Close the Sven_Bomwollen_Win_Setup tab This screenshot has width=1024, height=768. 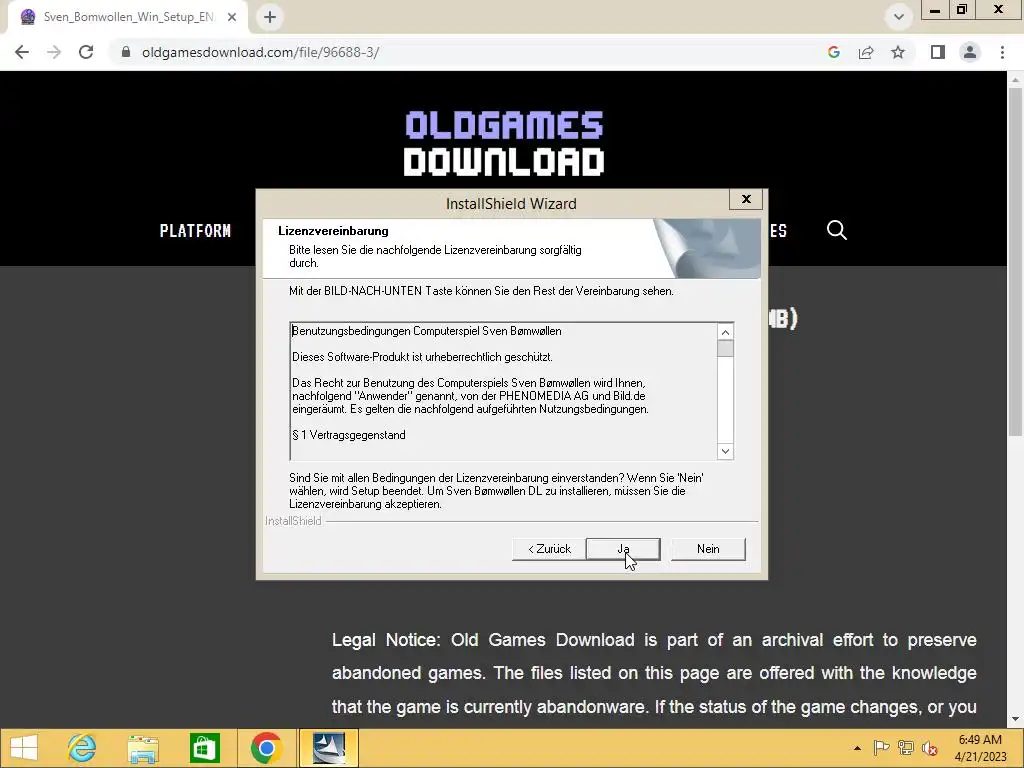pyautogui.click(x=232, y=17)
